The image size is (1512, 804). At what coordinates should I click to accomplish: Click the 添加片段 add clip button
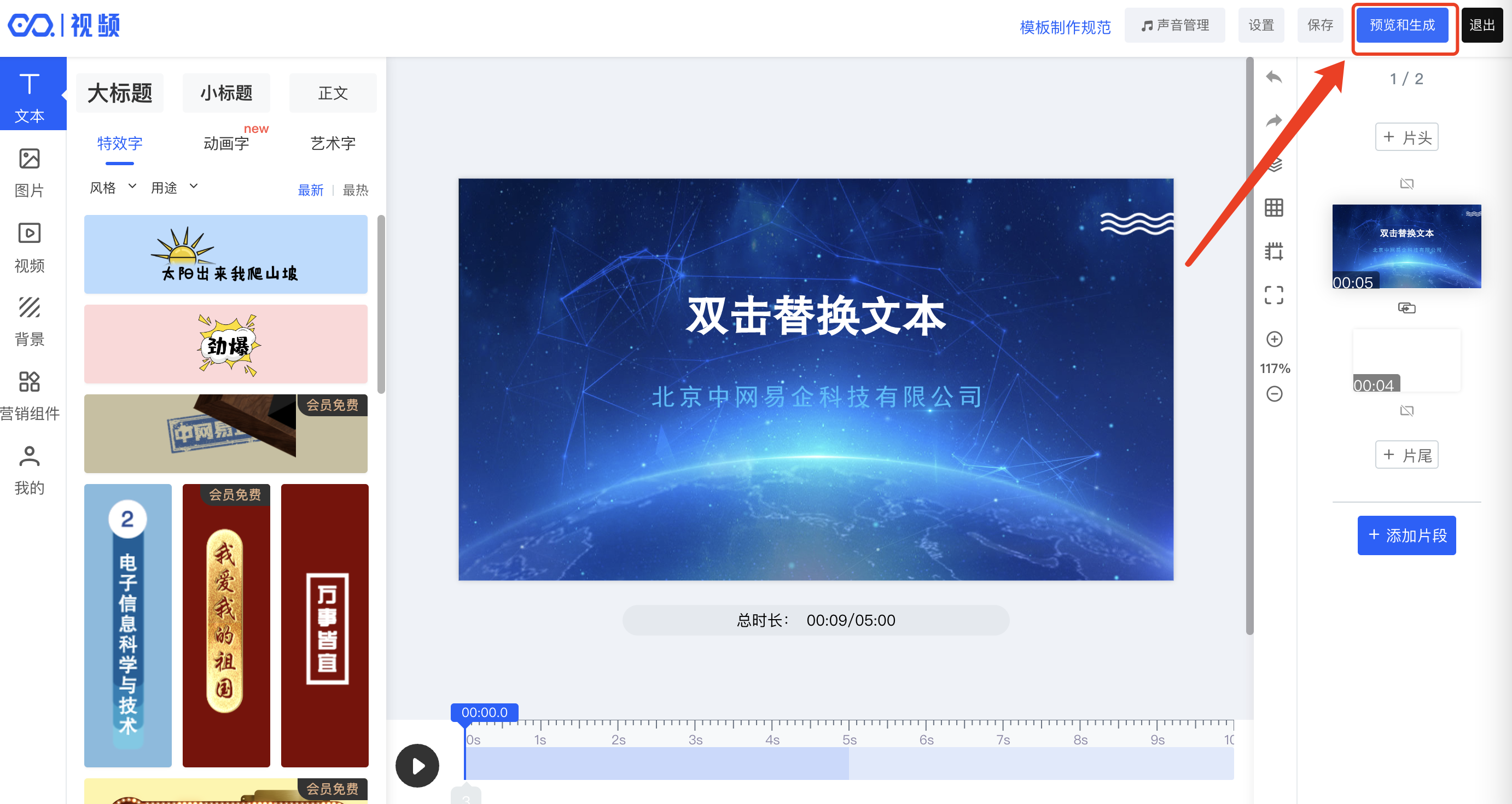coord(1406,535)
